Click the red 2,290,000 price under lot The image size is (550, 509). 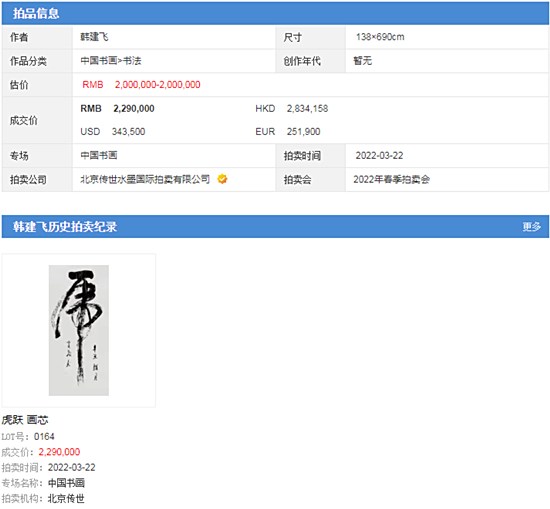click(59, 452)
